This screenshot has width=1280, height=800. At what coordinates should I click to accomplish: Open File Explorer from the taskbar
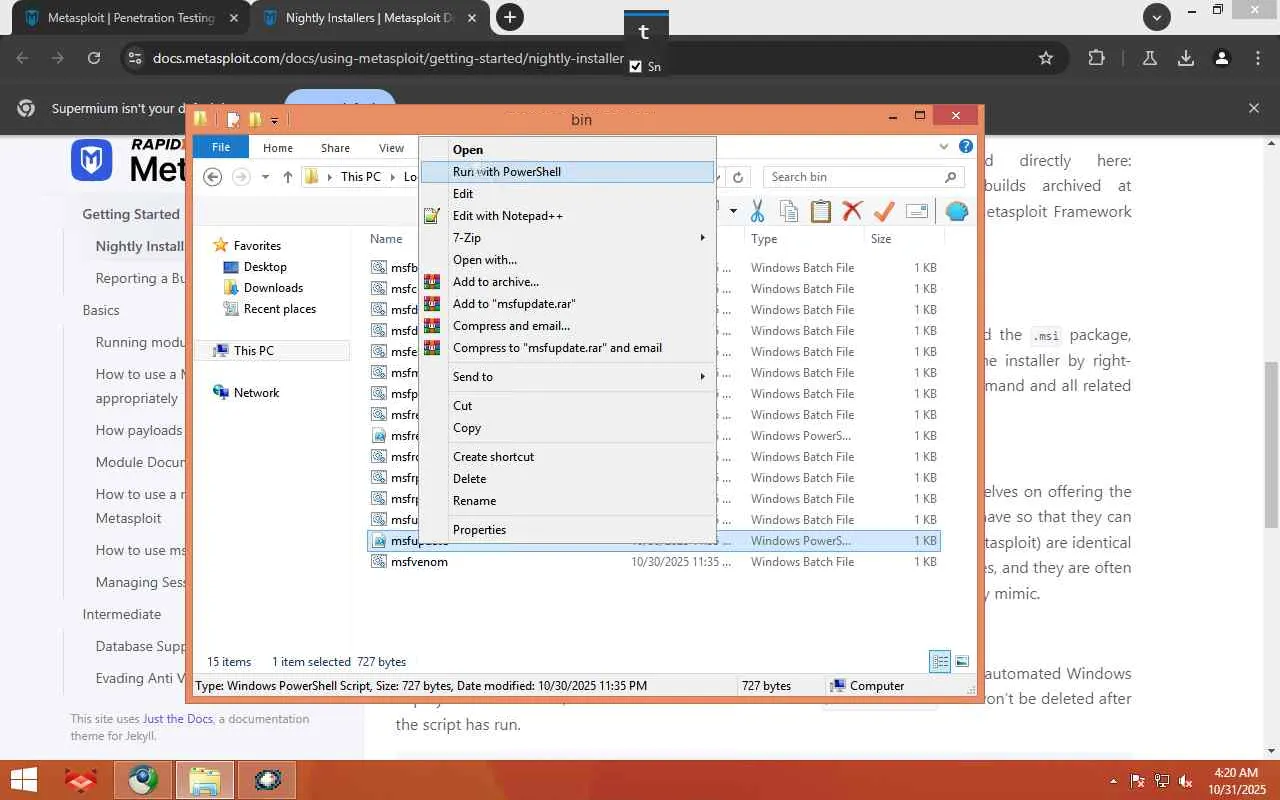204,780
